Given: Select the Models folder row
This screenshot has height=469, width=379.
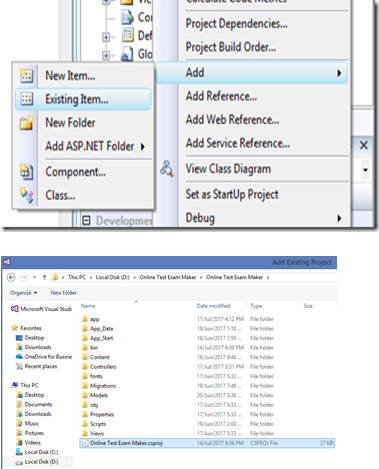Looking at the screenshot, I should [x=207, y=395].
